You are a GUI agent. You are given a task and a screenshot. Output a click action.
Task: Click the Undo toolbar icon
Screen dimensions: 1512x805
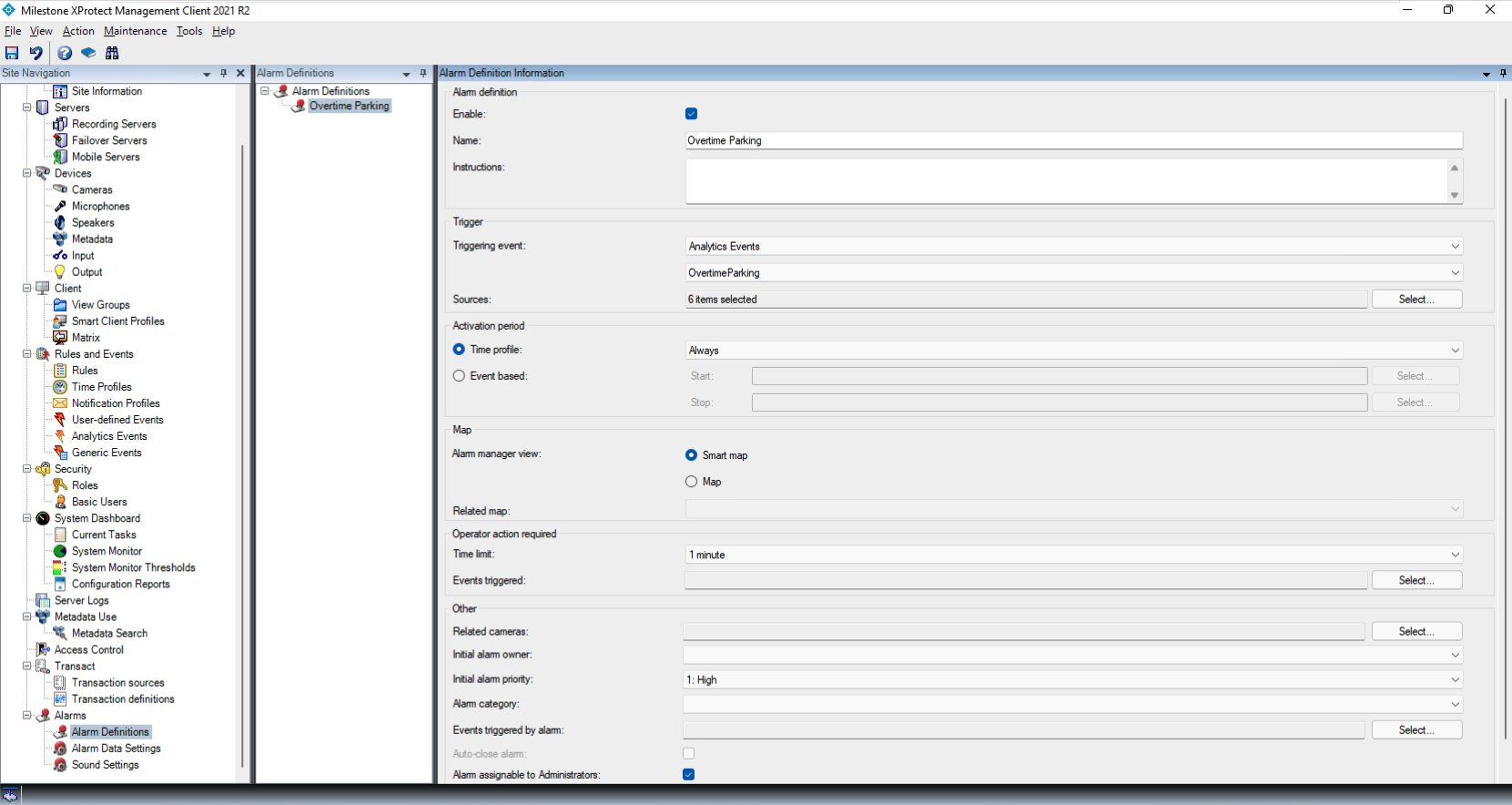click(x=36, y=53)
